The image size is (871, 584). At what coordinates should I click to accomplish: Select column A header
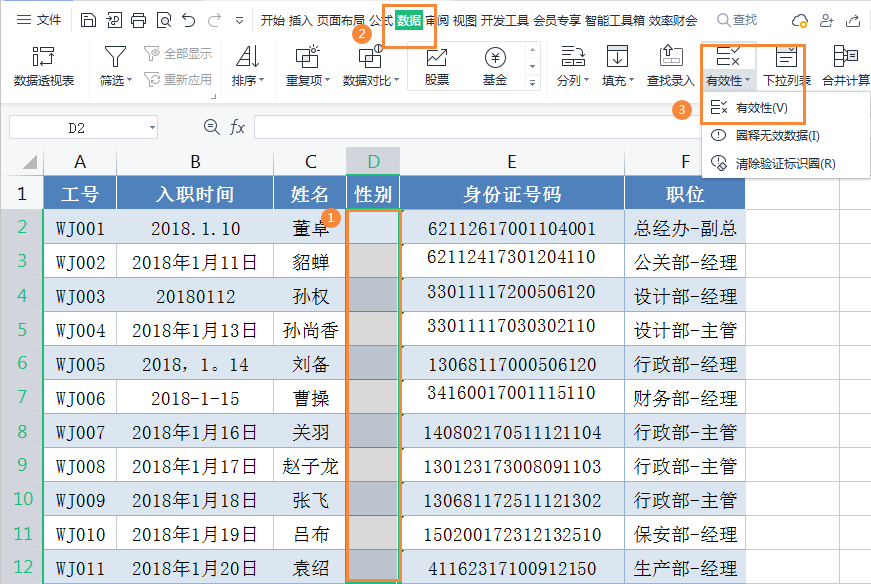point(80,162)
